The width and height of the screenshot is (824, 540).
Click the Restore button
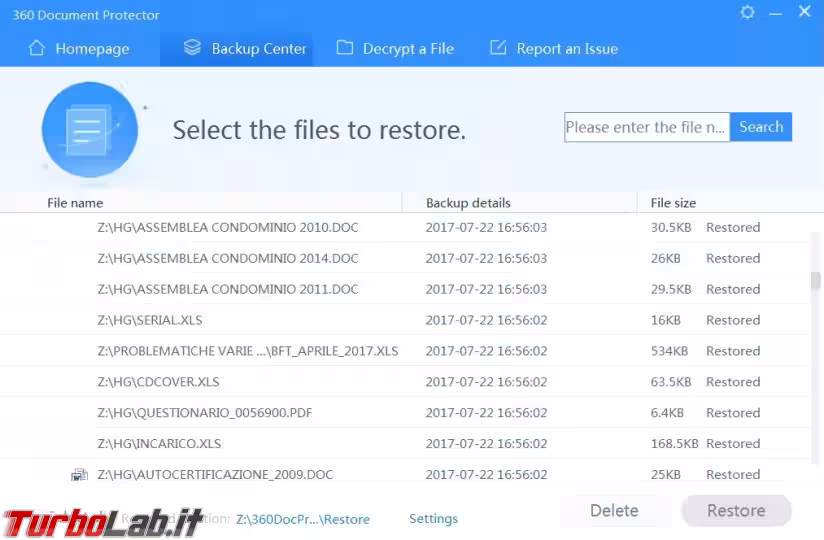click(736, 511)
